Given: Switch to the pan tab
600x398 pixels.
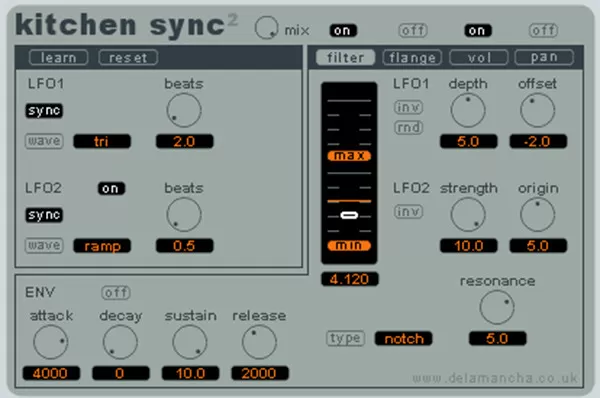Looking at the screenshot, I should click(x=544, y=57).
